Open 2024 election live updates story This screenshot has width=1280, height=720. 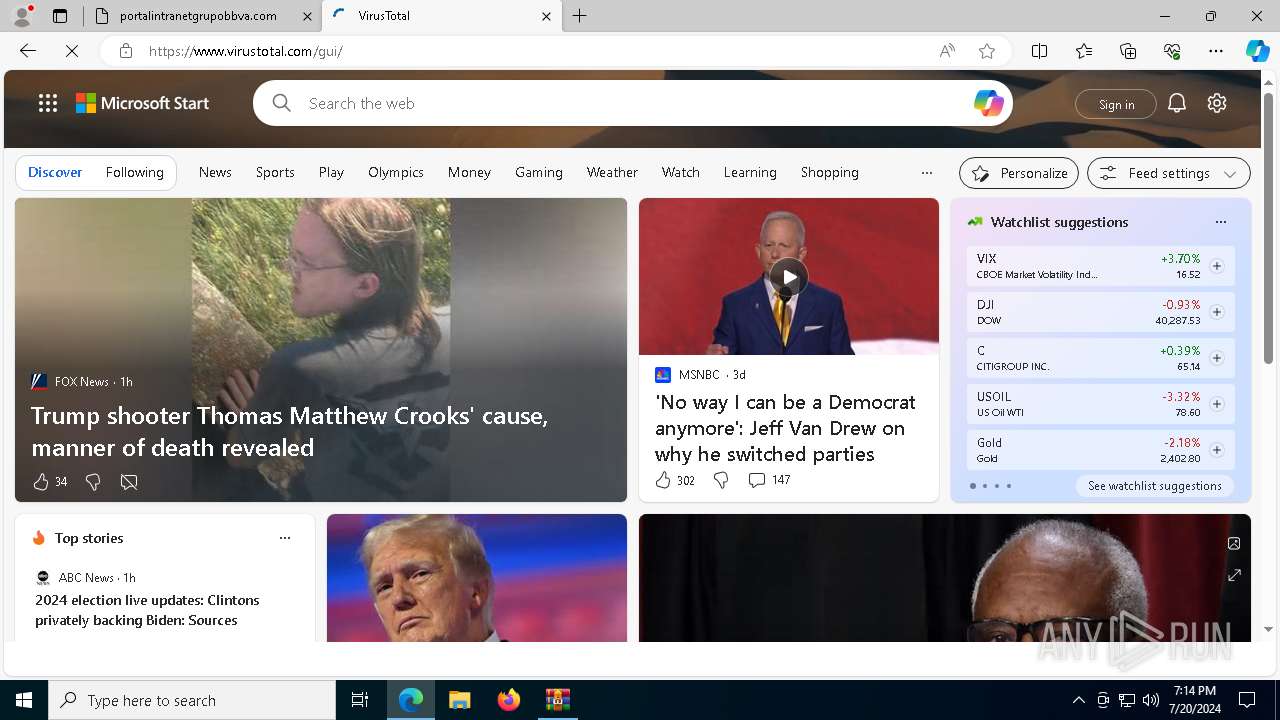147,610
